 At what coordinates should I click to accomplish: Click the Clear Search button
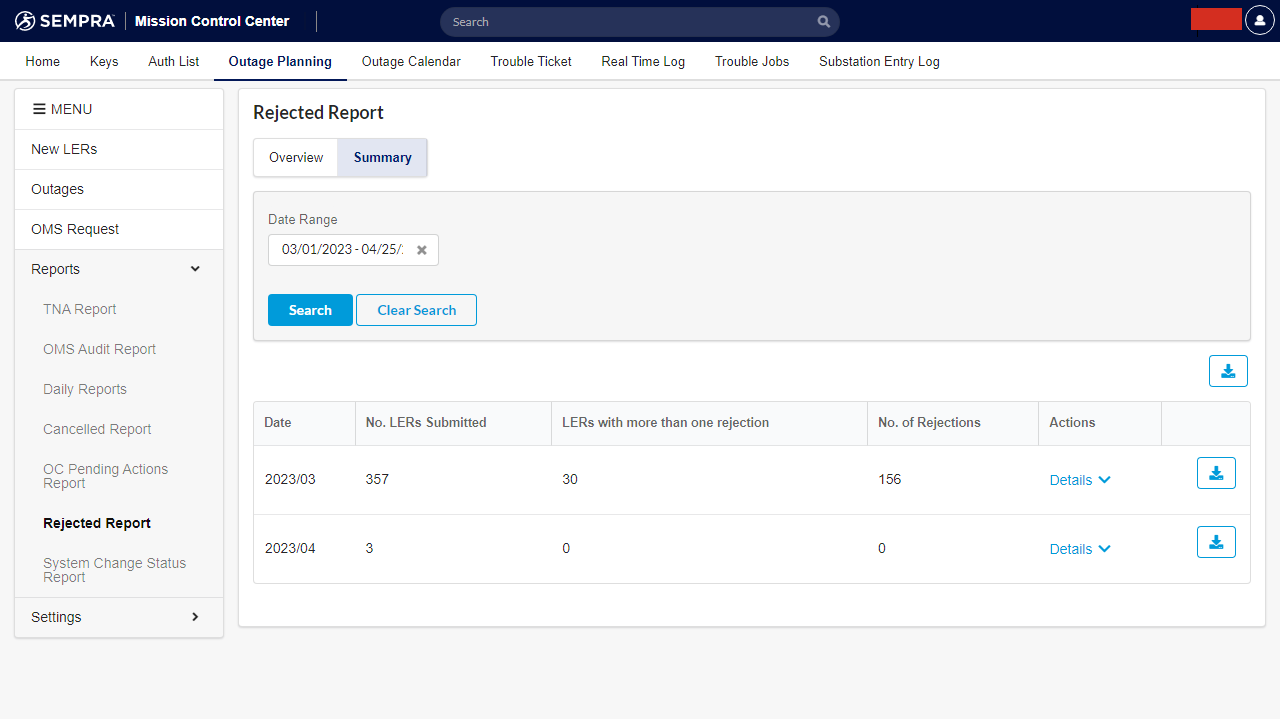(x=416, y=310)
